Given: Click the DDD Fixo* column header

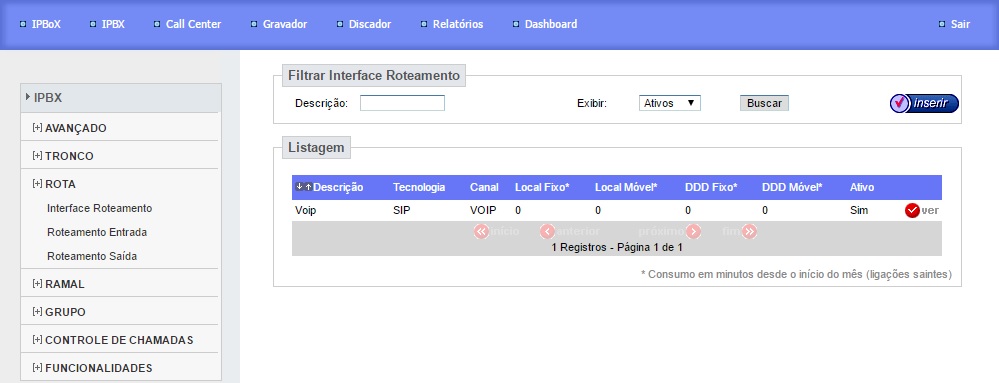Looking at the screenshot, I should (x=711, y=187).
